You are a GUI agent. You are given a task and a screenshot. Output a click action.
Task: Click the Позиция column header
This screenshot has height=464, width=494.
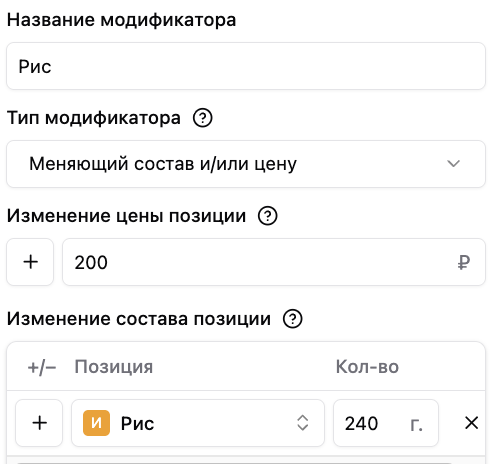[x=114, y=367]
